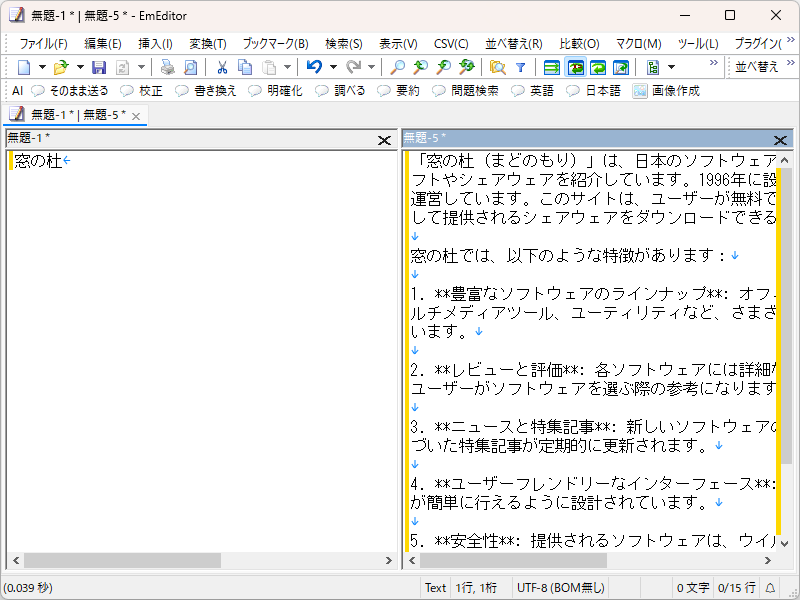Screen dimensions: 800x600
Task: Click the down arrow of the right vertical scrollbar
Action: [x=785, y=544]
